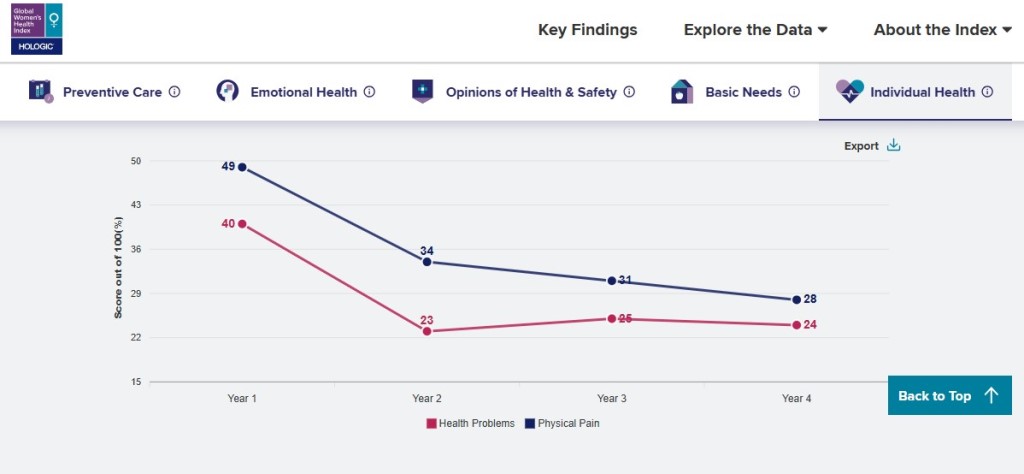Viewport: 1024px width, 474px height.
Task: Click the Export download icon
Action: (x=894, y=146)
